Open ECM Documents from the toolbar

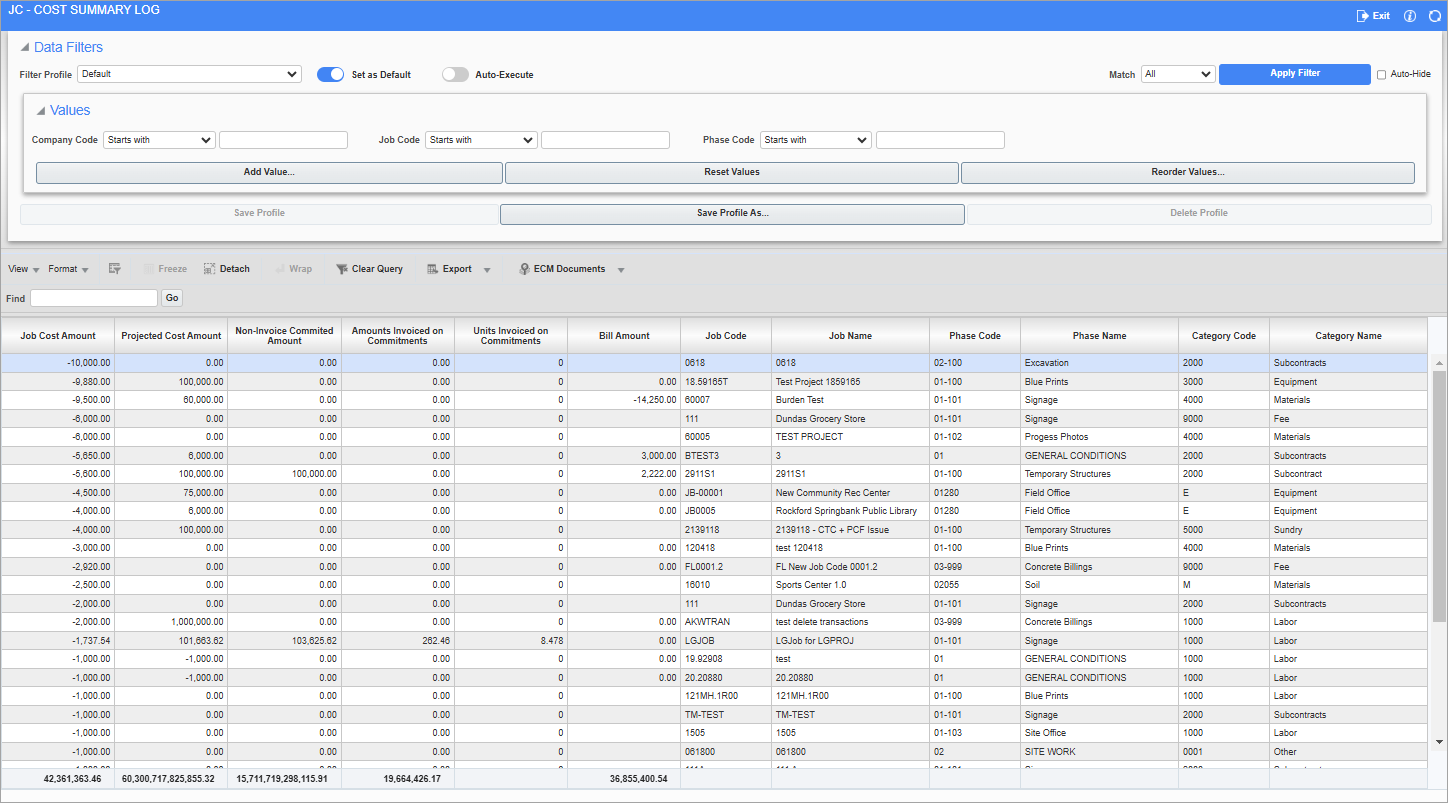563,268
